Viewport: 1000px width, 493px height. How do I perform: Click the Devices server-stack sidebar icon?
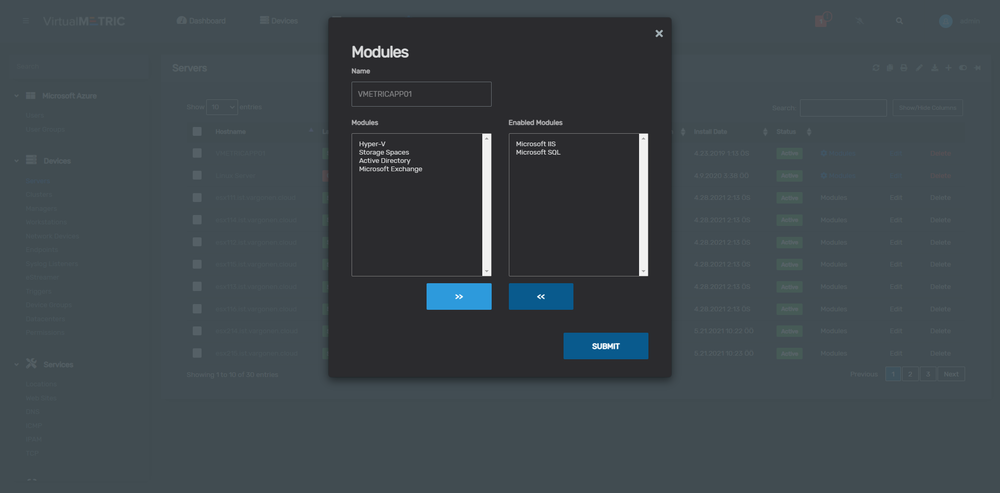coord(31,161)
